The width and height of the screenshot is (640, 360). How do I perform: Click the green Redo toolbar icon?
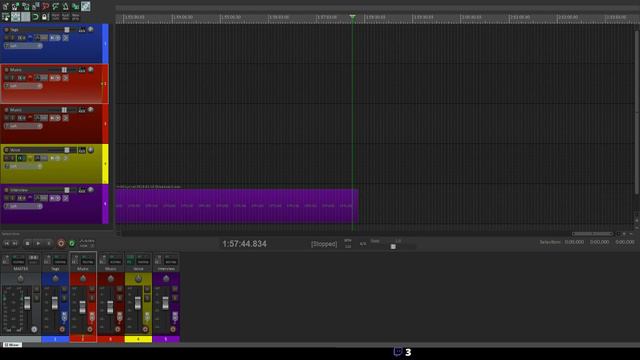click(56, 6)
